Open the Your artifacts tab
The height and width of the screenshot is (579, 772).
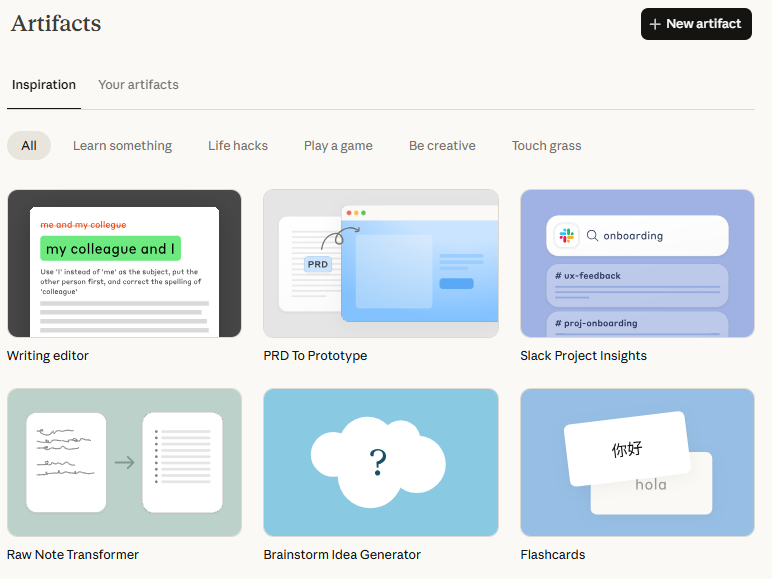tap(138, 85)
